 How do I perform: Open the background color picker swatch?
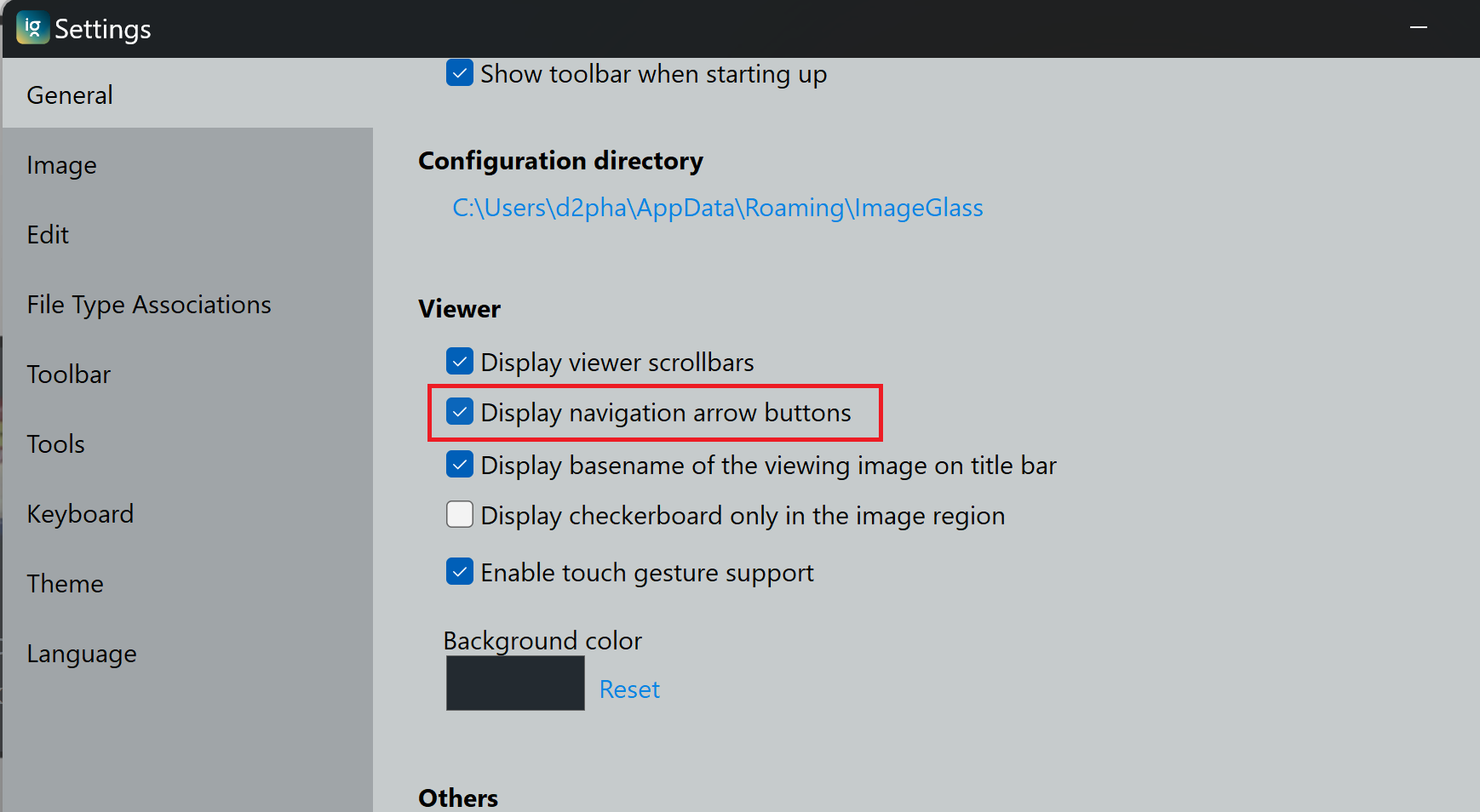click(x=514, y=683)
